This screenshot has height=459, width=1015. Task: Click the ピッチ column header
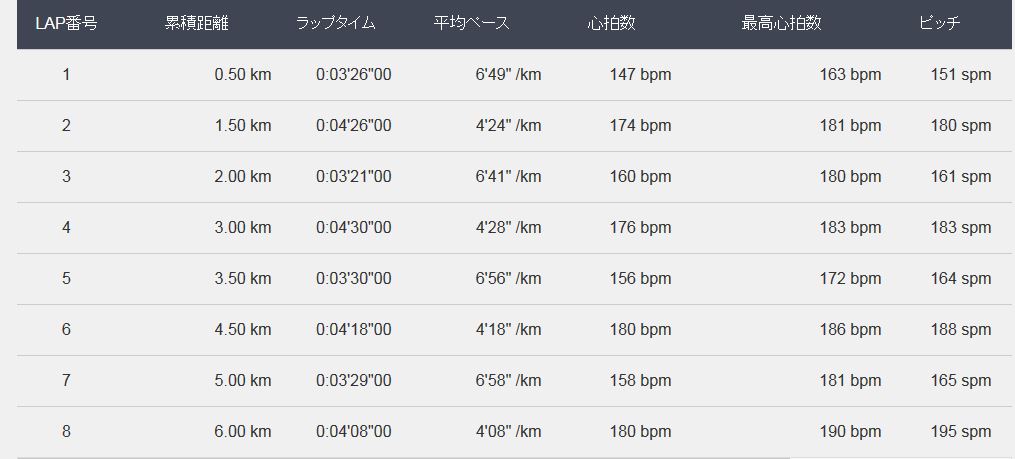(x=940, y=24)
